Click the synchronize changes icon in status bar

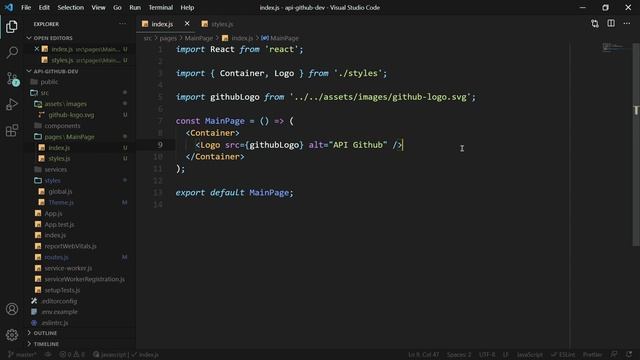[x=48, y=354]
